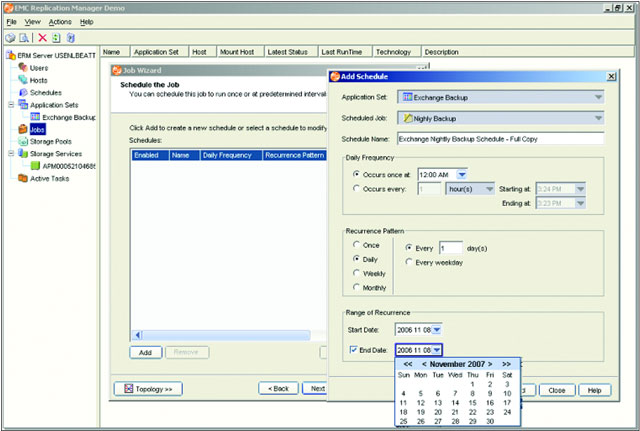Click the Technology column header
Viewport: 640px width, 431px height.
396,52
